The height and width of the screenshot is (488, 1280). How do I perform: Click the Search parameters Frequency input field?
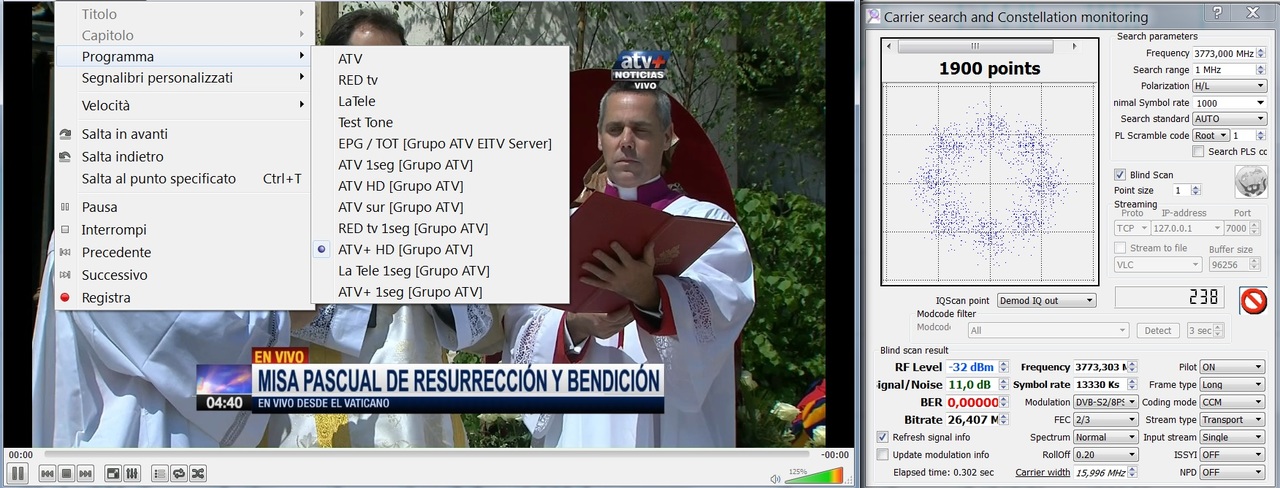point(1230,53)
